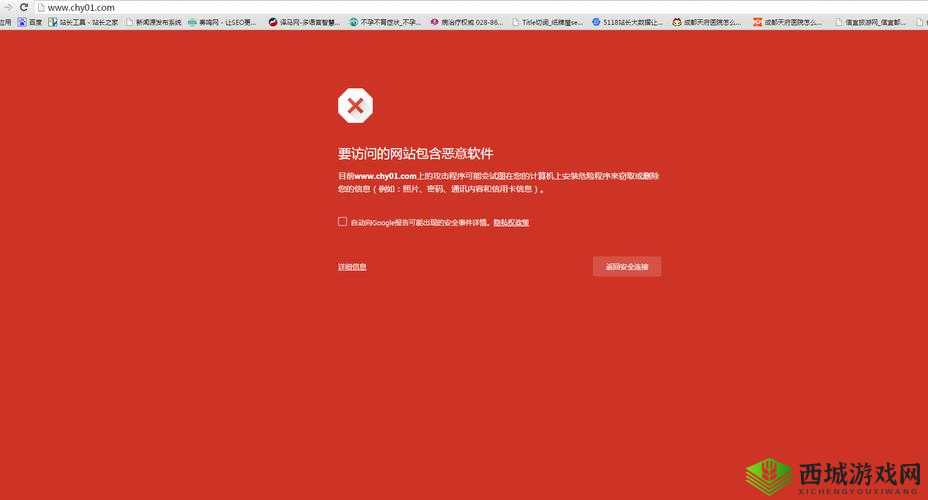Viewport: 928px width, 500px height.
Task: Open 成都天府医院 bookmark with cartoon face icon
Action: tap(707, 22)
